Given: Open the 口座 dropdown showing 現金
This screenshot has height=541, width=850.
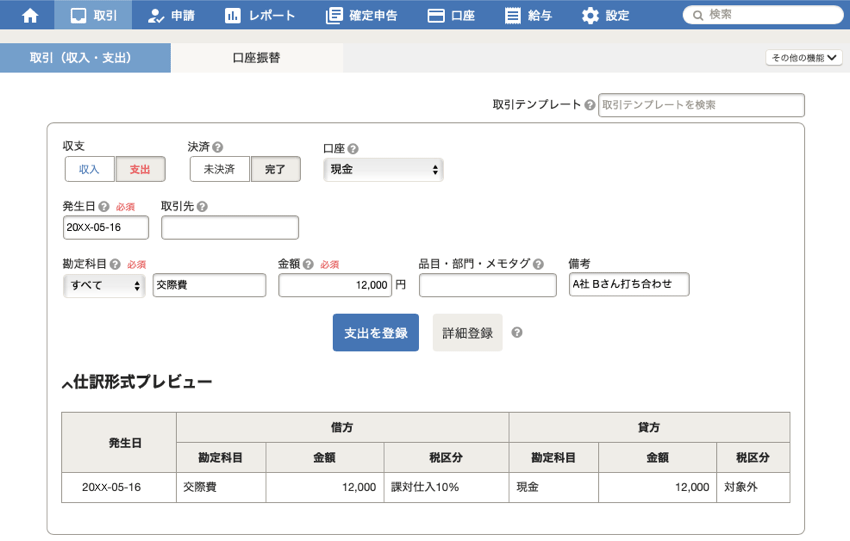Looking at the screenshot, I should click(383, 170).
